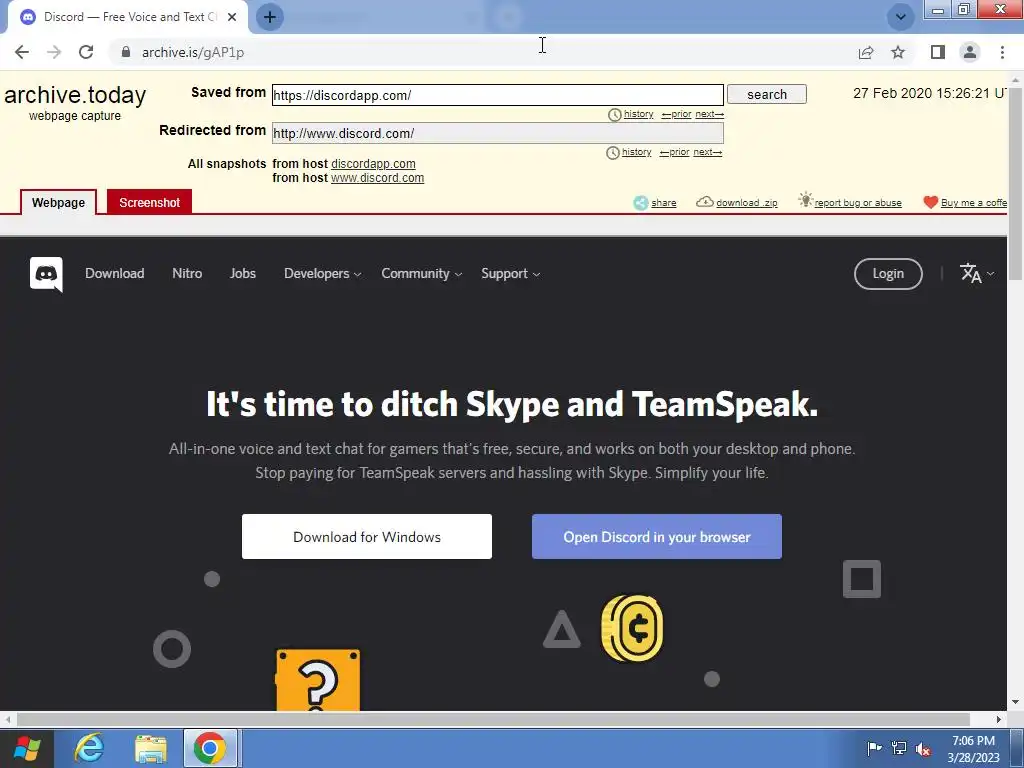Open the Chrome three-dot menu

[1002, 52]
